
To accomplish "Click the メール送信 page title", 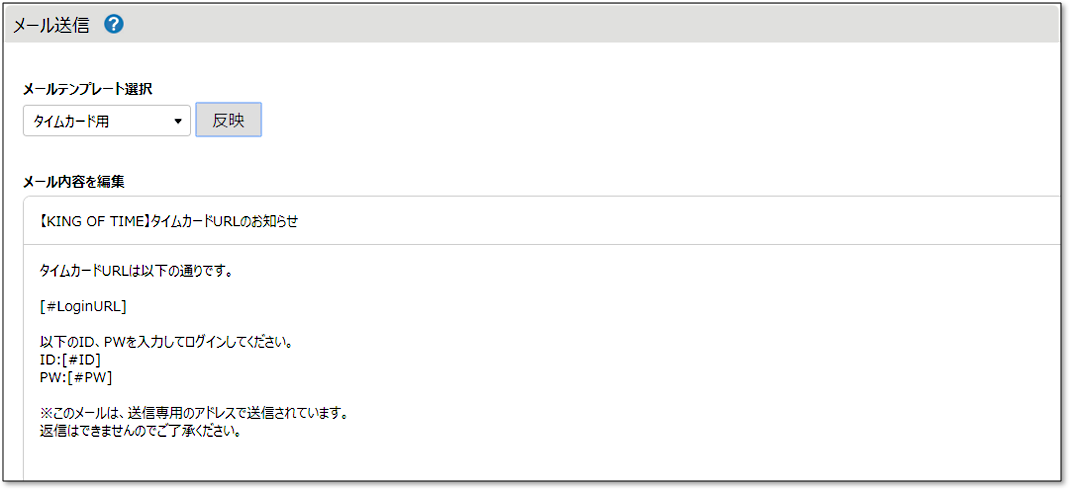I will click(x=51, y=25).
